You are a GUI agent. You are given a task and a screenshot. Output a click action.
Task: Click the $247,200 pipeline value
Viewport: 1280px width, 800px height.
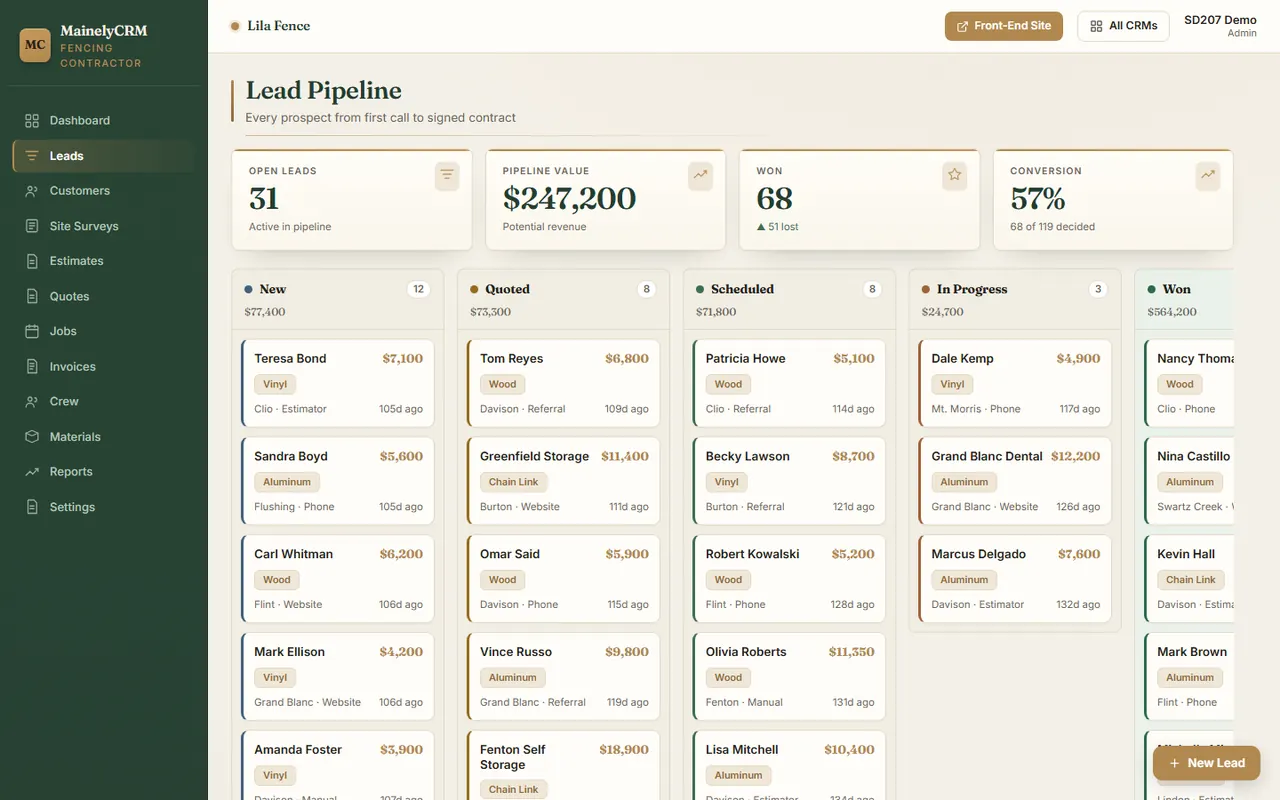coord(569,198)
